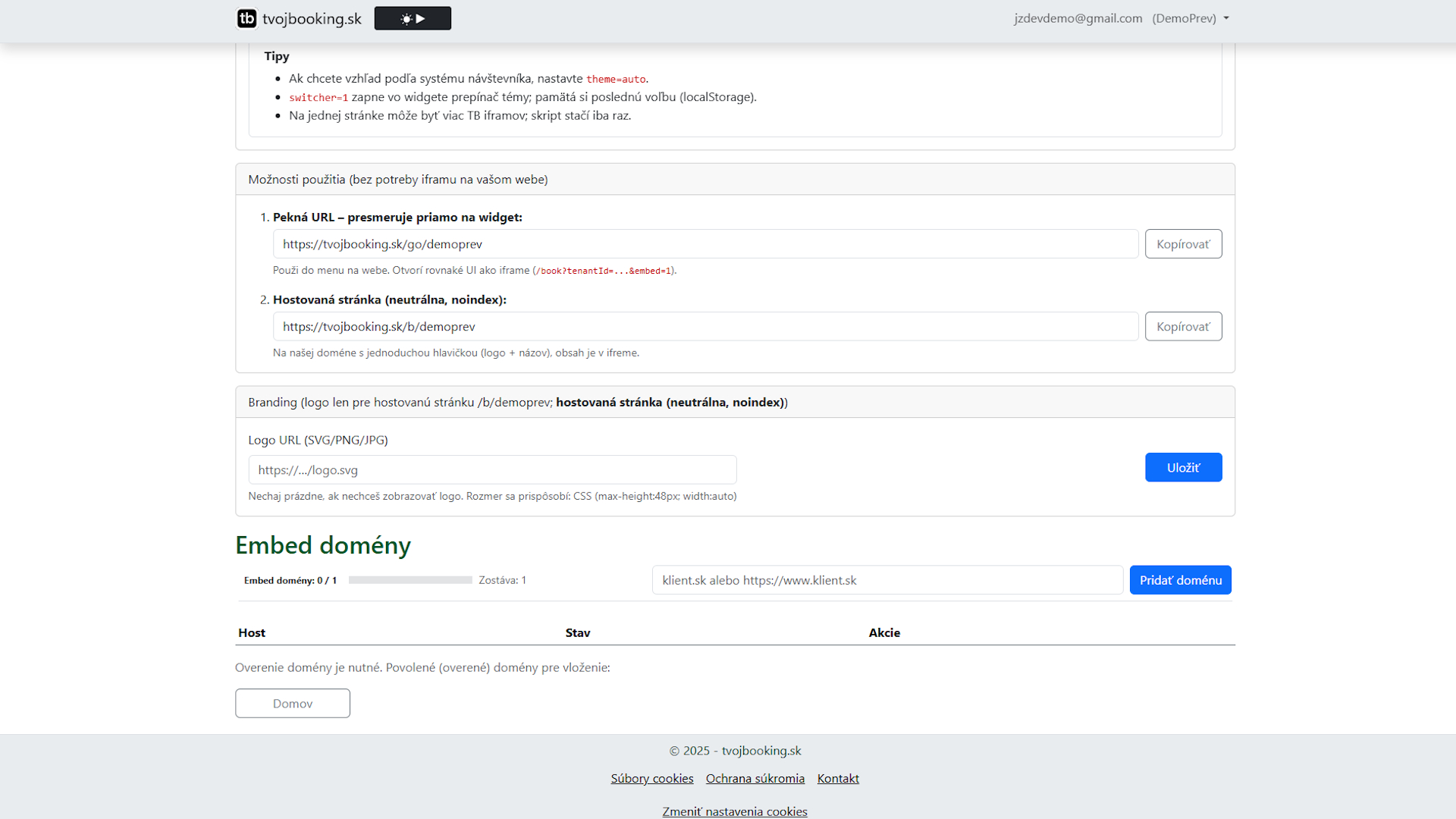Copy the hosted page URL /b/demoprev
The width and height of the screenshot is (1456, 819).
(1183, 327)
